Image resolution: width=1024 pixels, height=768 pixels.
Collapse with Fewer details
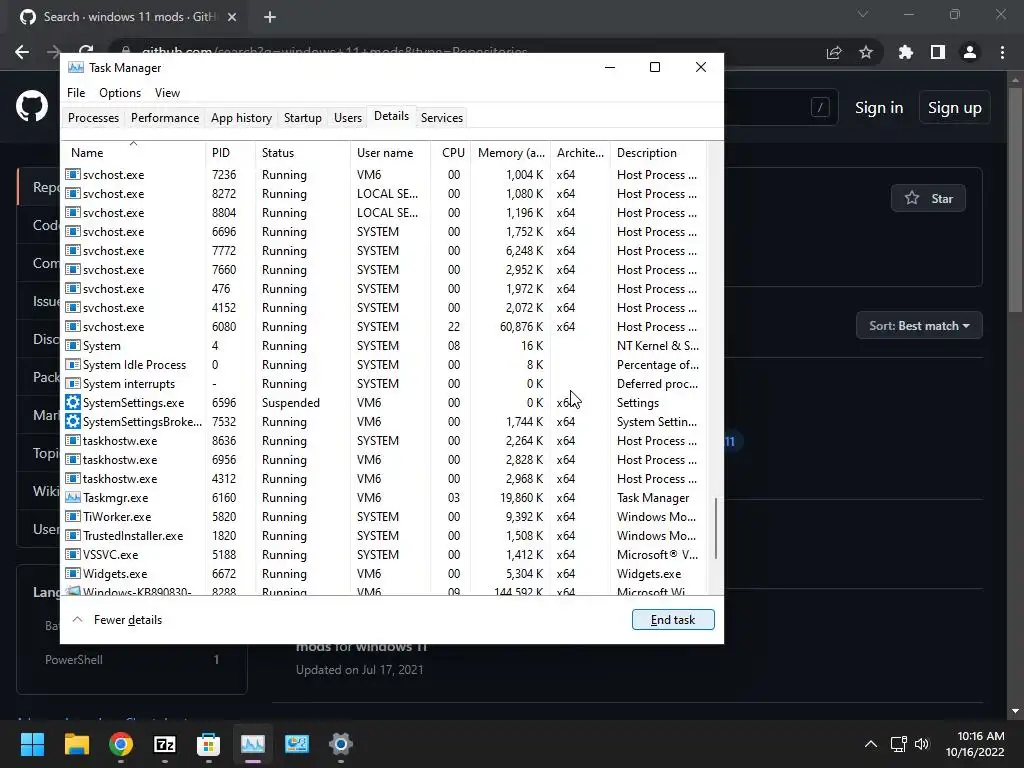pos(117,620)
